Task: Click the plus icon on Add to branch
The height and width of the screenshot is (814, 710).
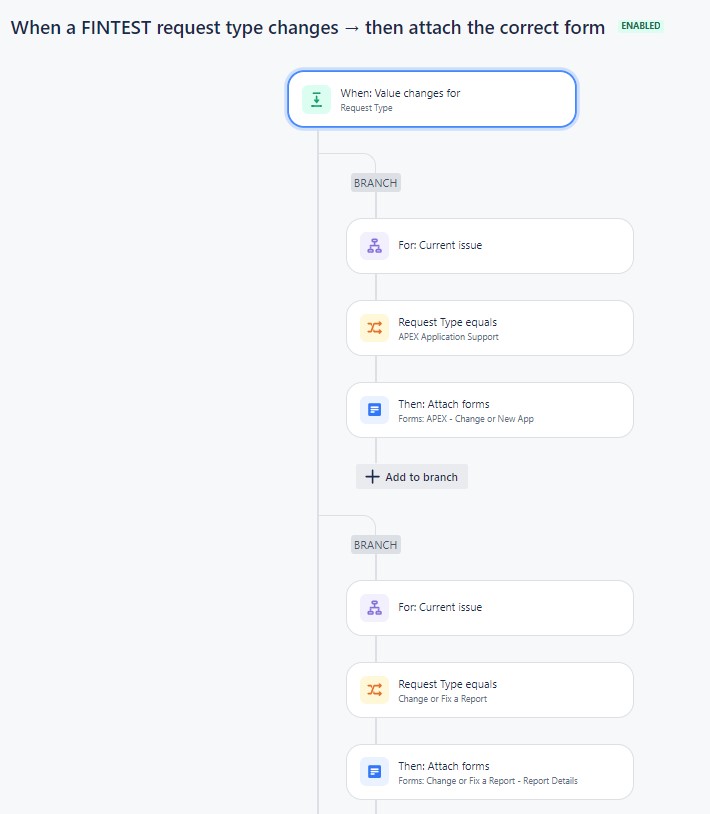Action: pos(371,477)
